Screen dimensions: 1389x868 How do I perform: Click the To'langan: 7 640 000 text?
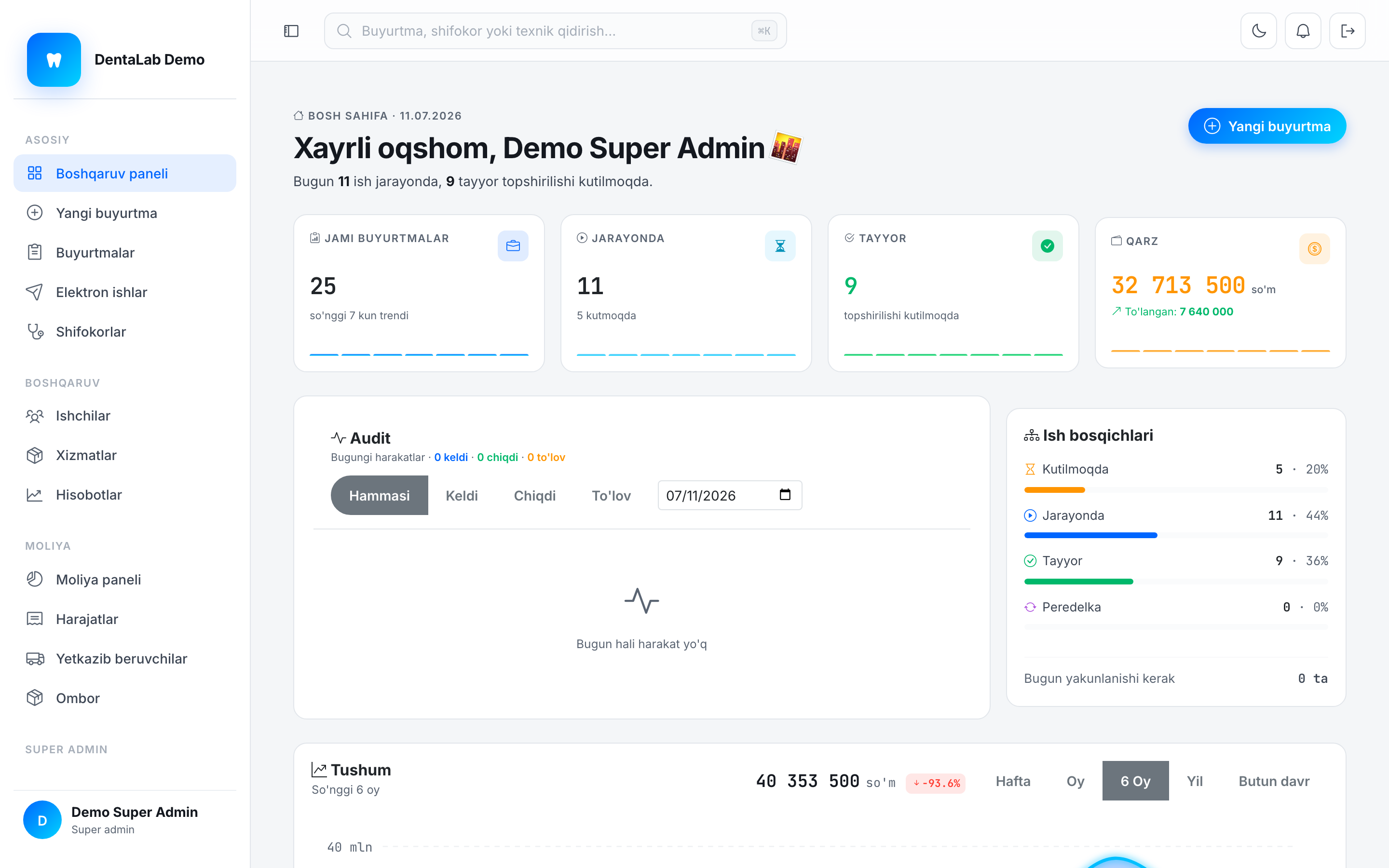click(1172, 311)
